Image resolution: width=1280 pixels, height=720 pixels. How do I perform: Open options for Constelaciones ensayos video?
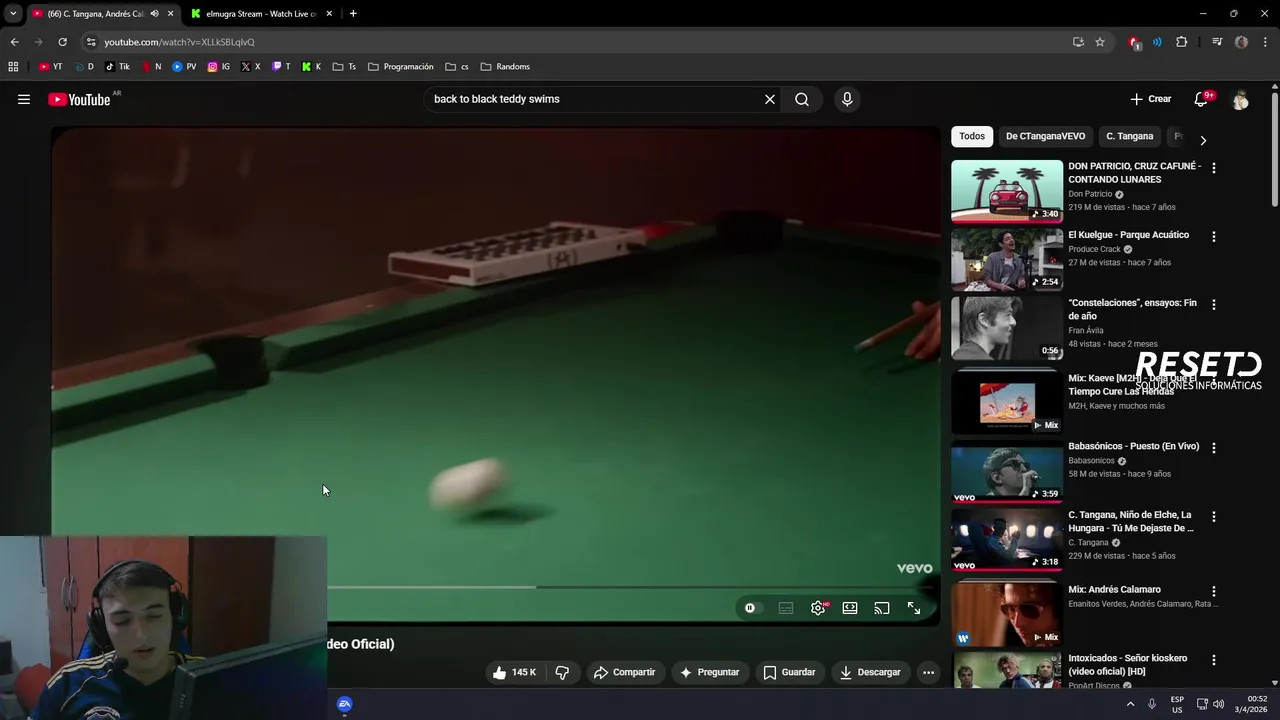pyautogui.click(x=1214, y=305)
